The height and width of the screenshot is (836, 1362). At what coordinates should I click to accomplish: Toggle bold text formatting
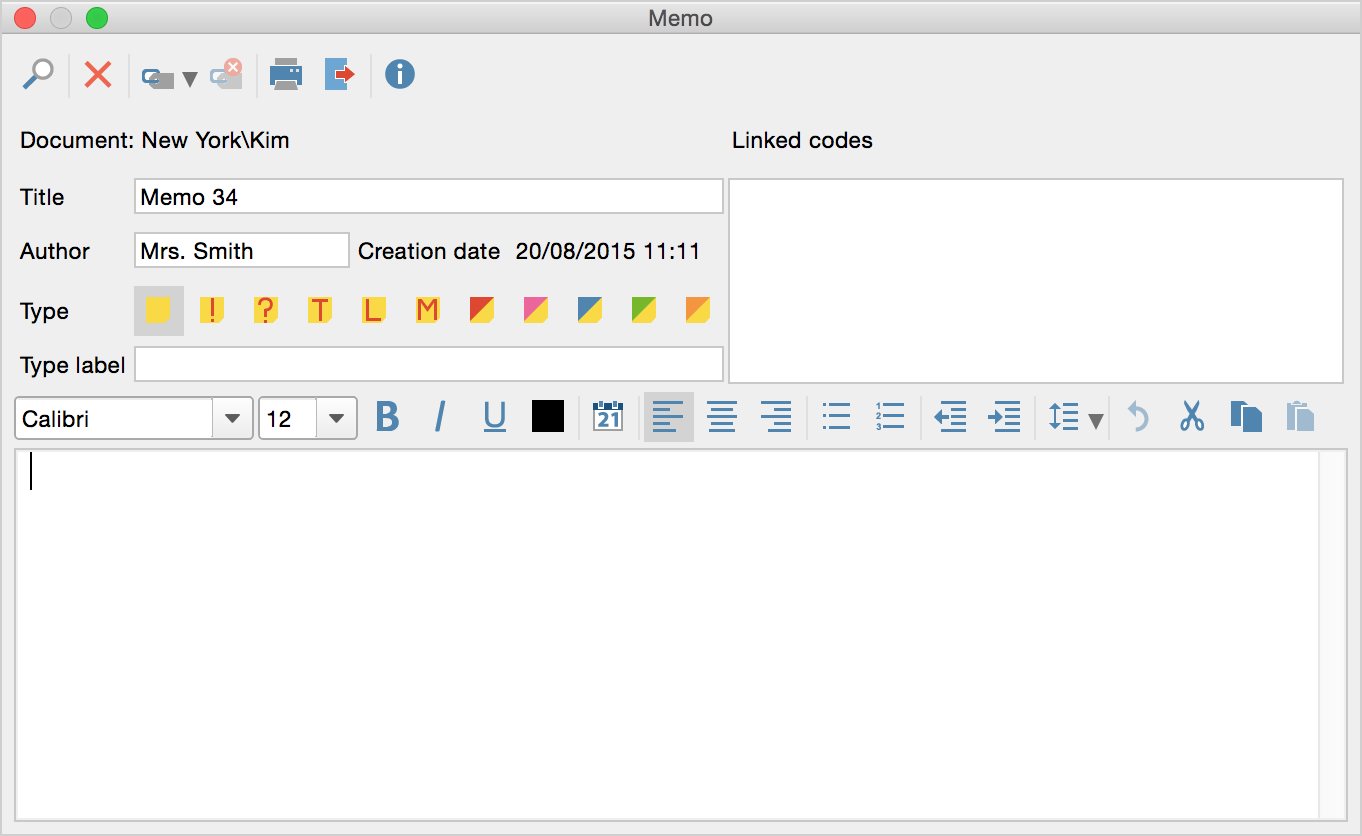387,417
